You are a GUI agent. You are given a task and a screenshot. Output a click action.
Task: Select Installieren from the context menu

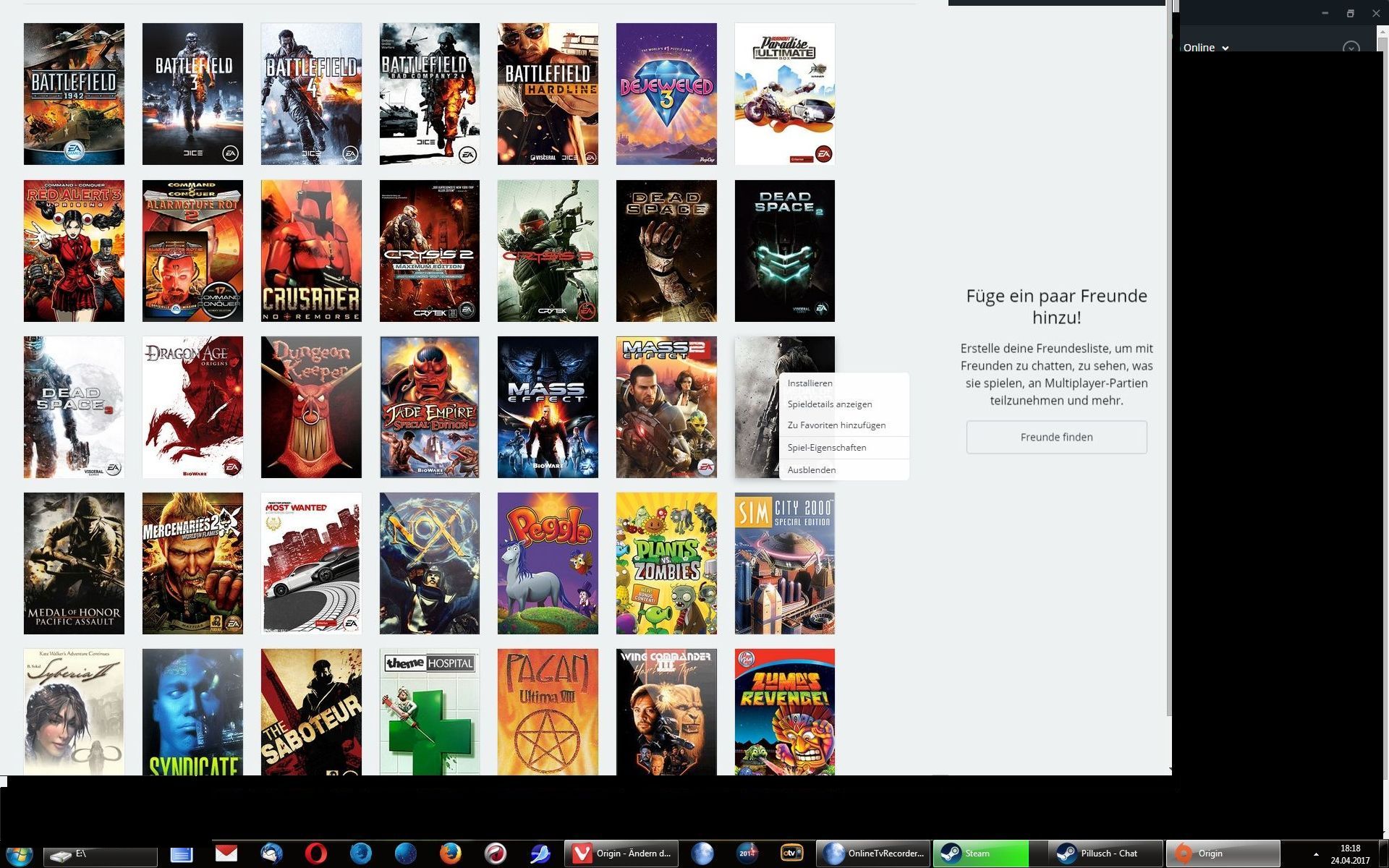click(810, 383)
